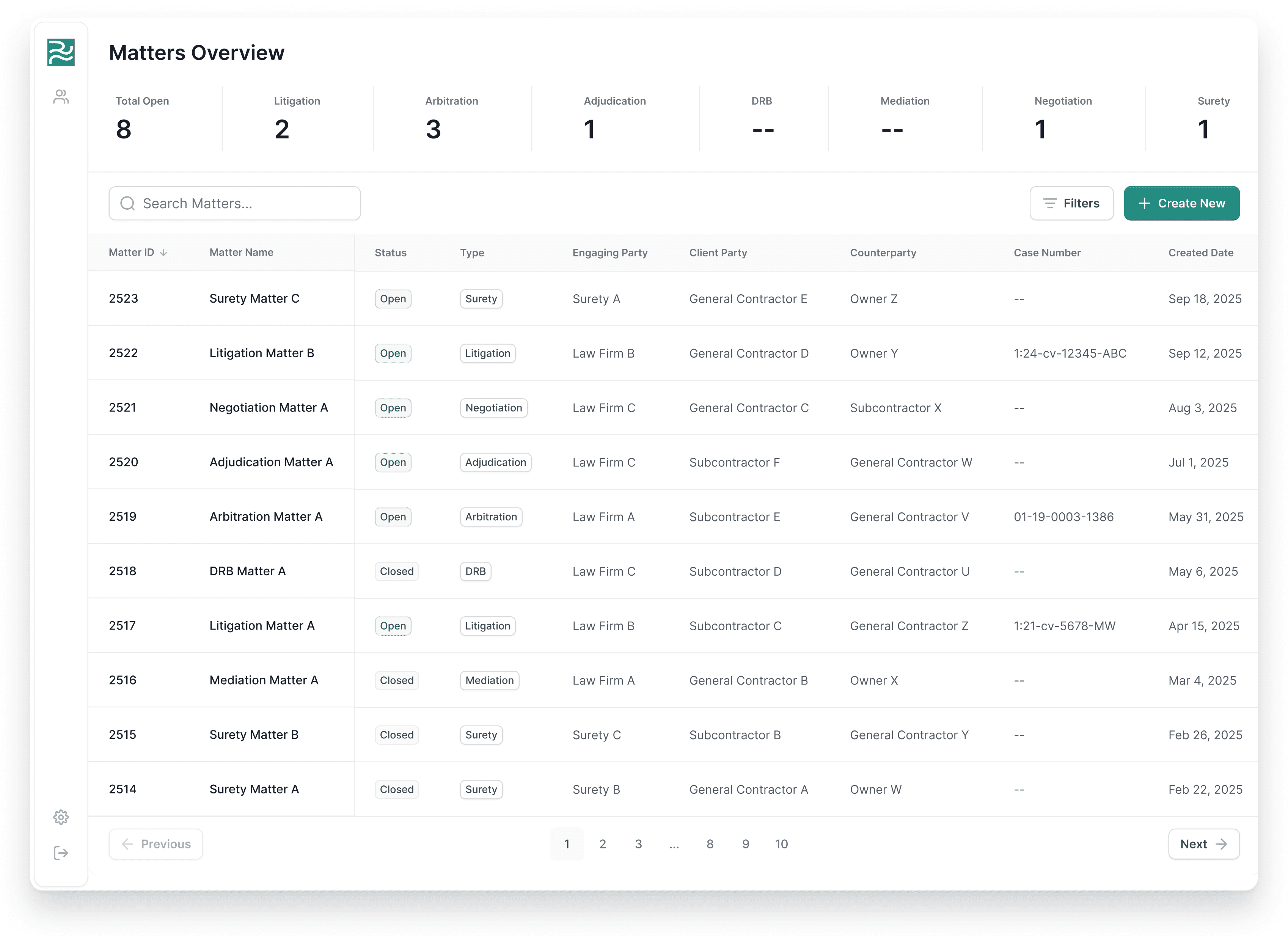Jump to page 10

click(x=781, y=844)
